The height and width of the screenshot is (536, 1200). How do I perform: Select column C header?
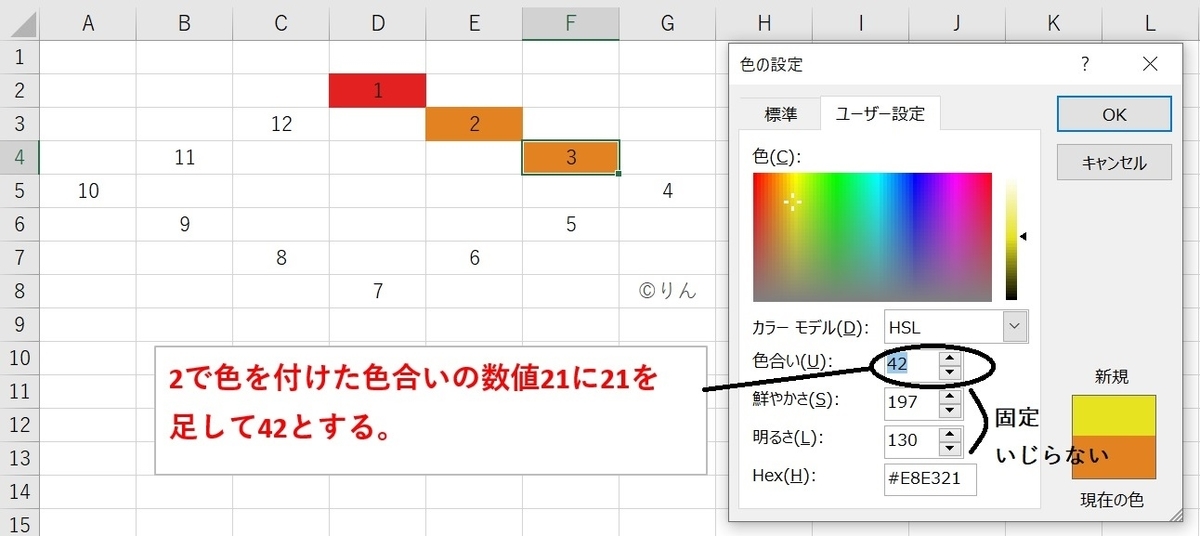coord(281,22)
